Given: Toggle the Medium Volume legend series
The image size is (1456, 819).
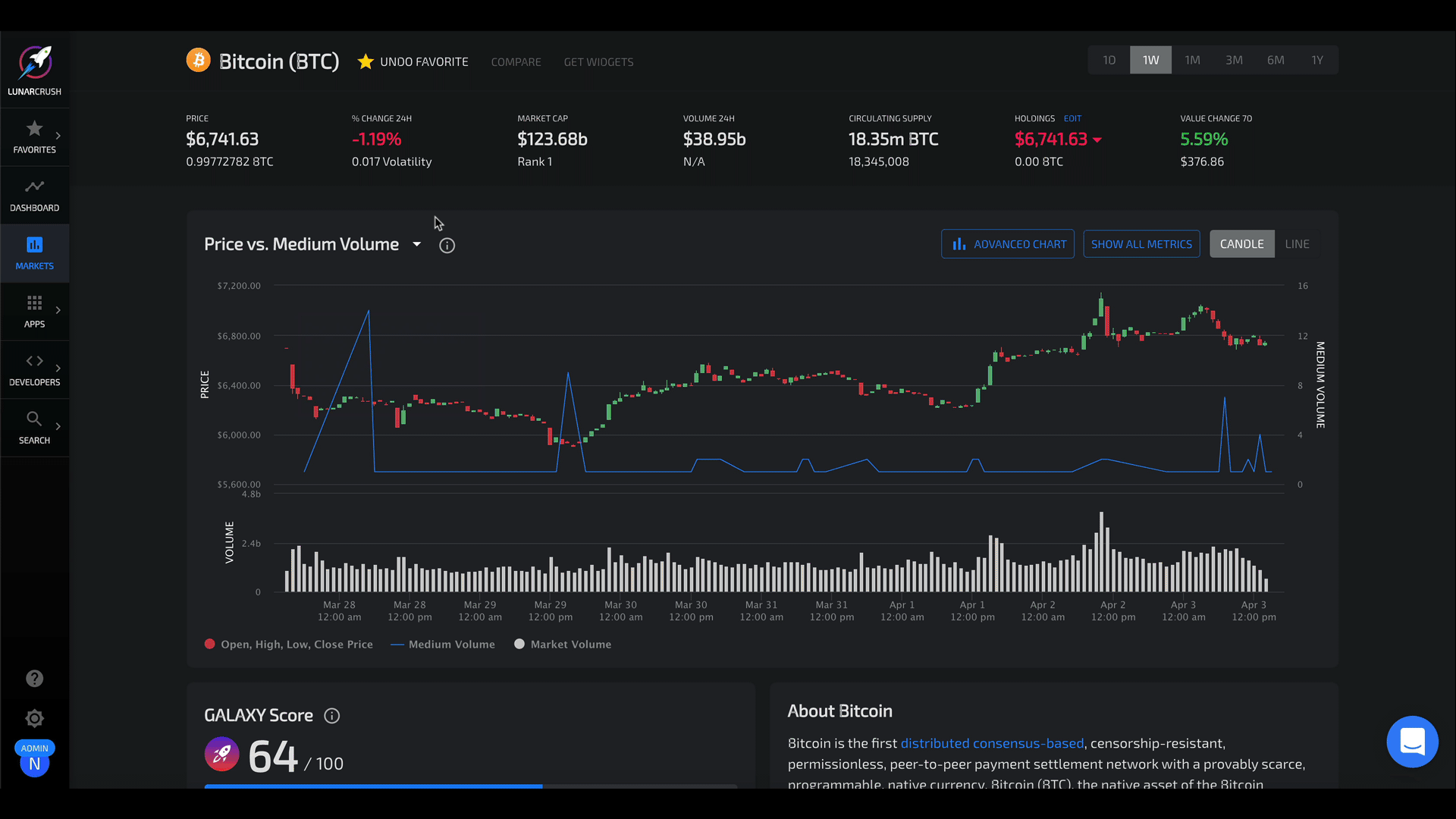Looking at the screenshot, I should point(442,644).
